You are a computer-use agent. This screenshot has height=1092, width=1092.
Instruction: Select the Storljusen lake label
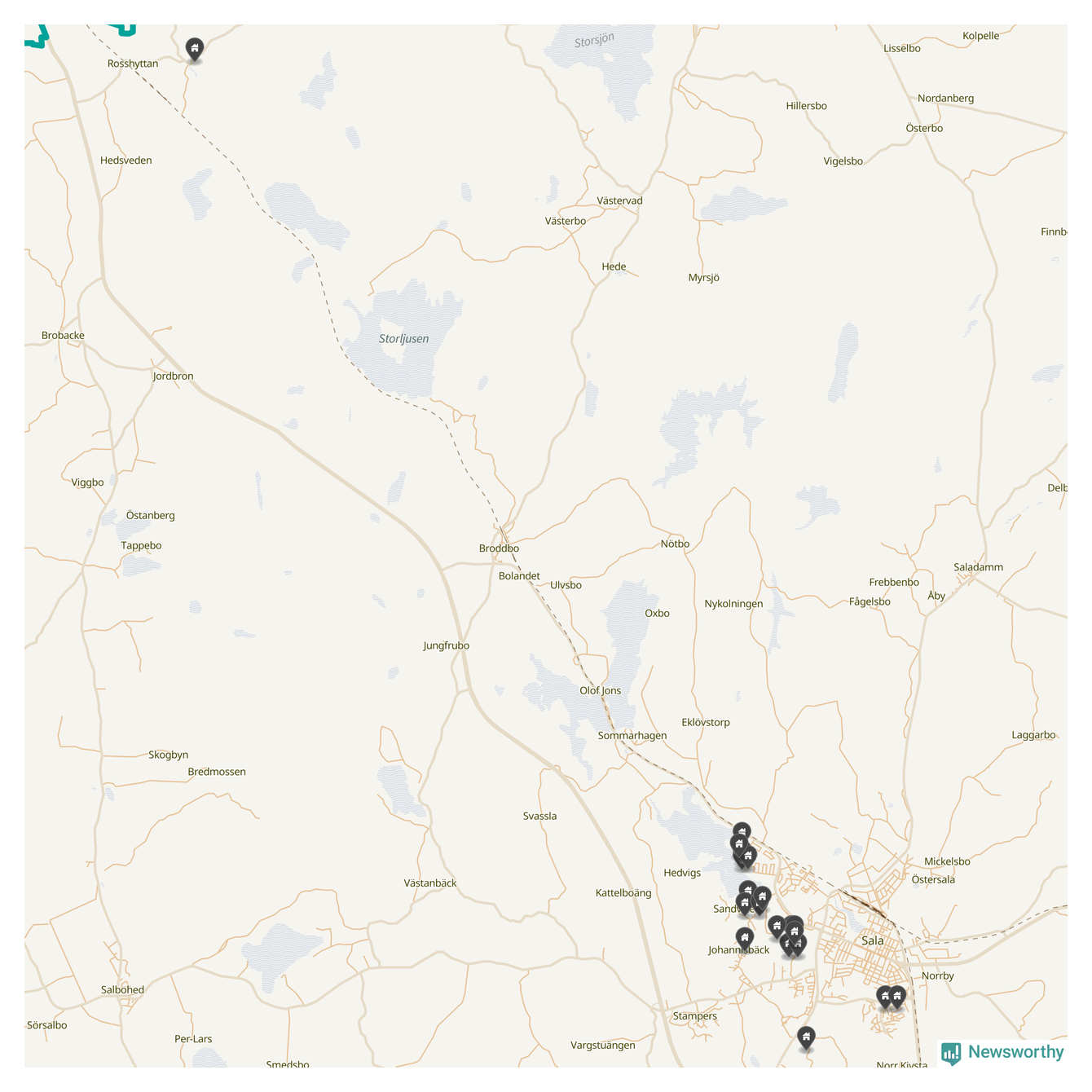coord(403,339)
